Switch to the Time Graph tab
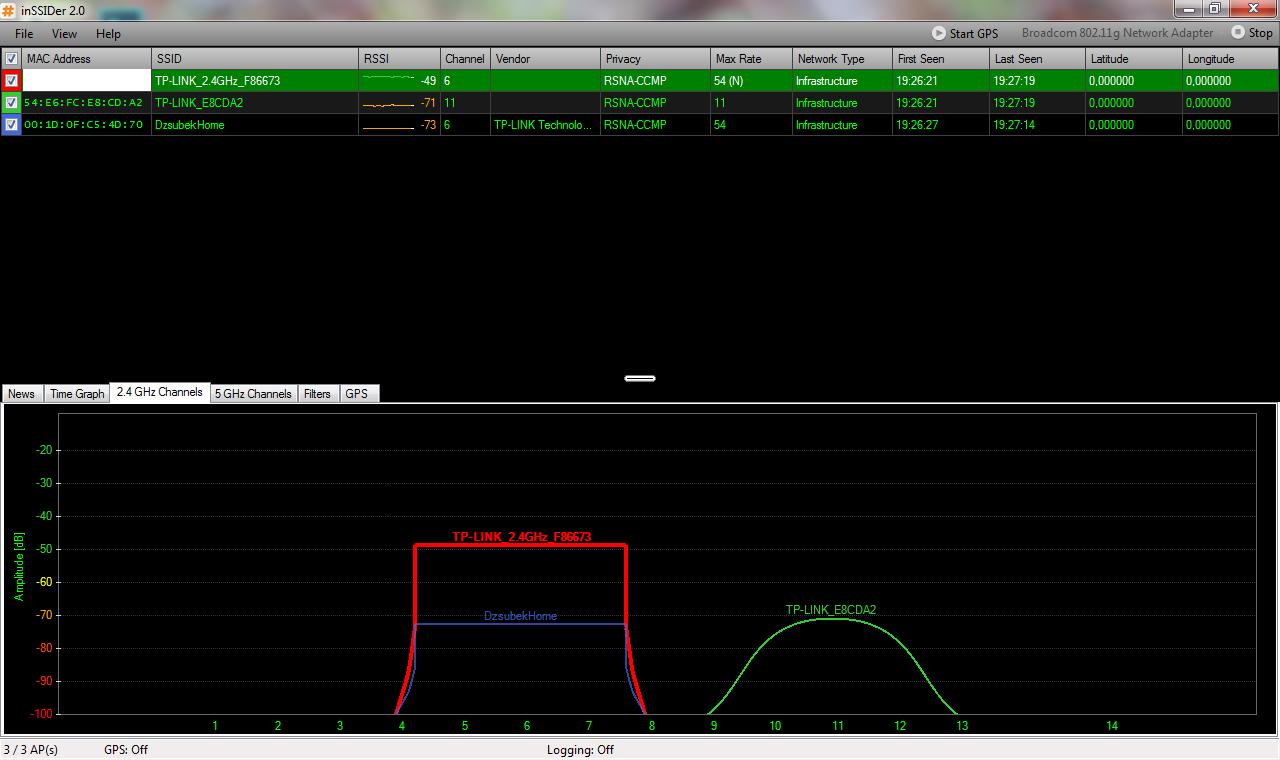Image resolution: width=1280 pixels, height=760 pixels. click(x=77, y=394)
